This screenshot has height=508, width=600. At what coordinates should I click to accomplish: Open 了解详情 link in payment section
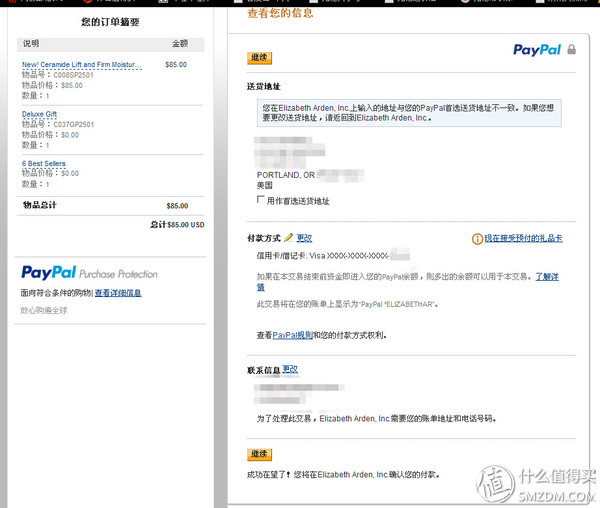(x=547, y=277)
